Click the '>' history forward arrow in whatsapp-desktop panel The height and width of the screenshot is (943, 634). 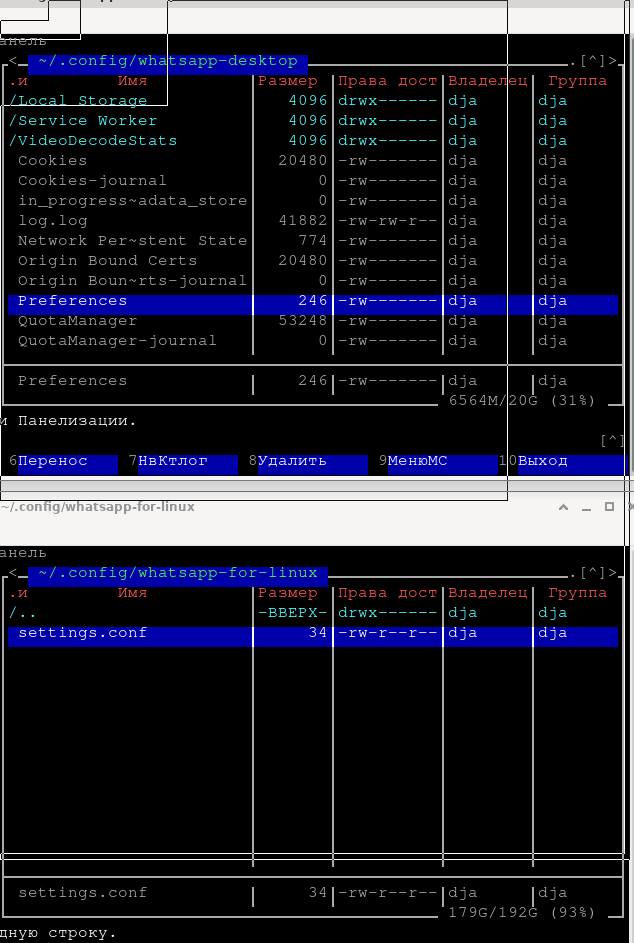click(612, 61)
